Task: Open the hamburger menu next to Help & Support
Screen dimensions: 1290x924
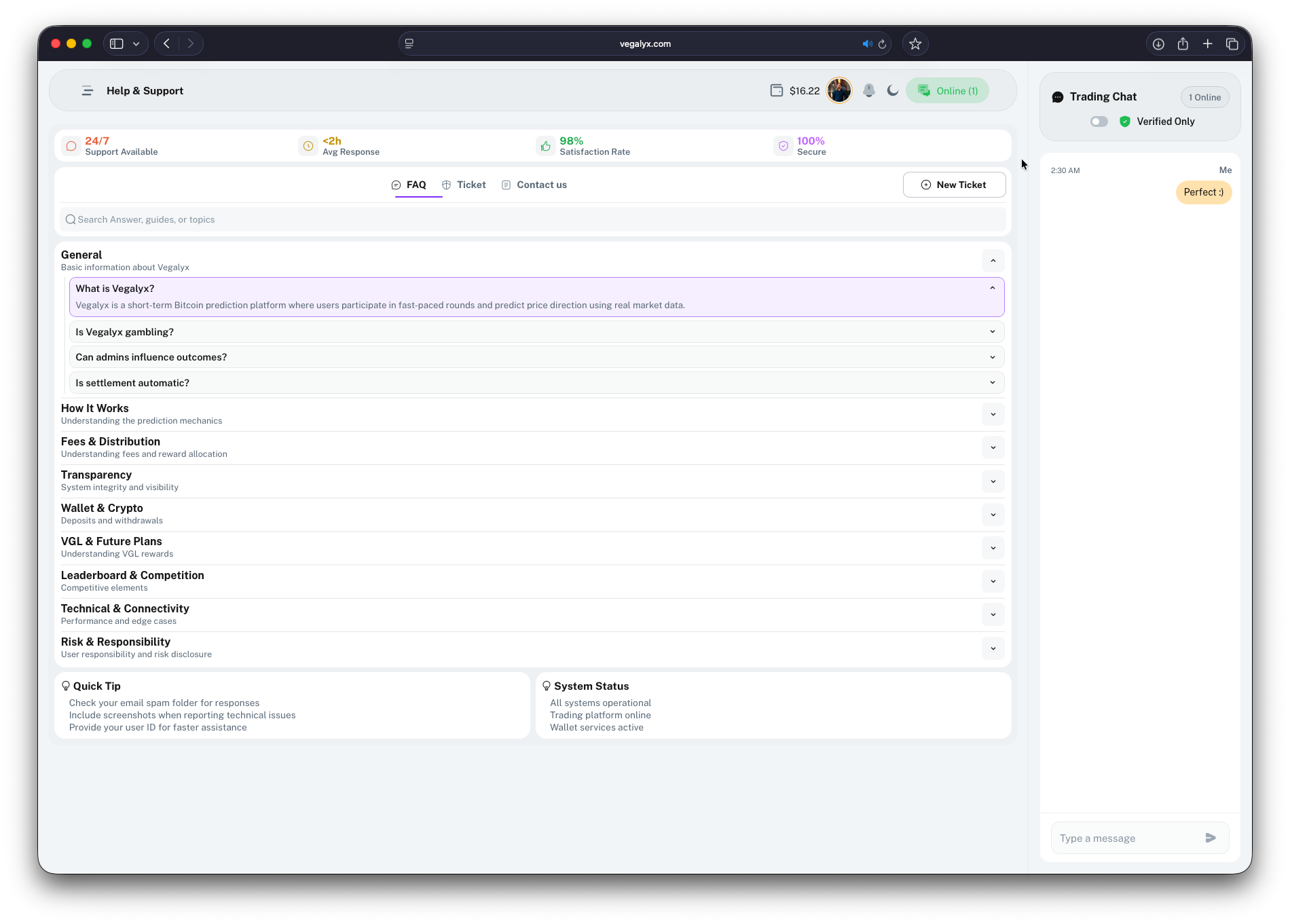Action: tap(87, 91)
